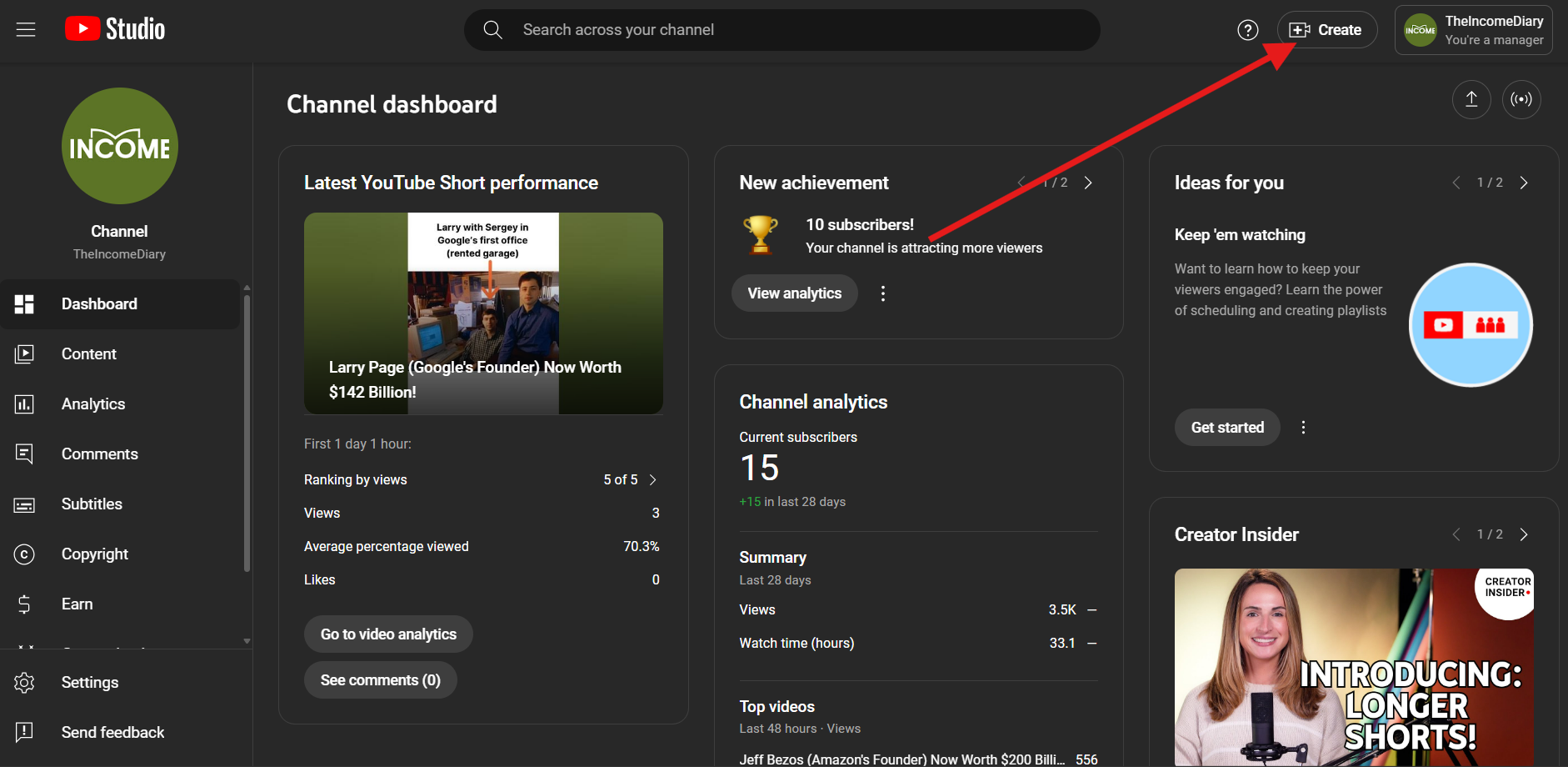
Task: Expand the Ranking by views chevron
Action: pyautogui.click(x=652, y=480)
